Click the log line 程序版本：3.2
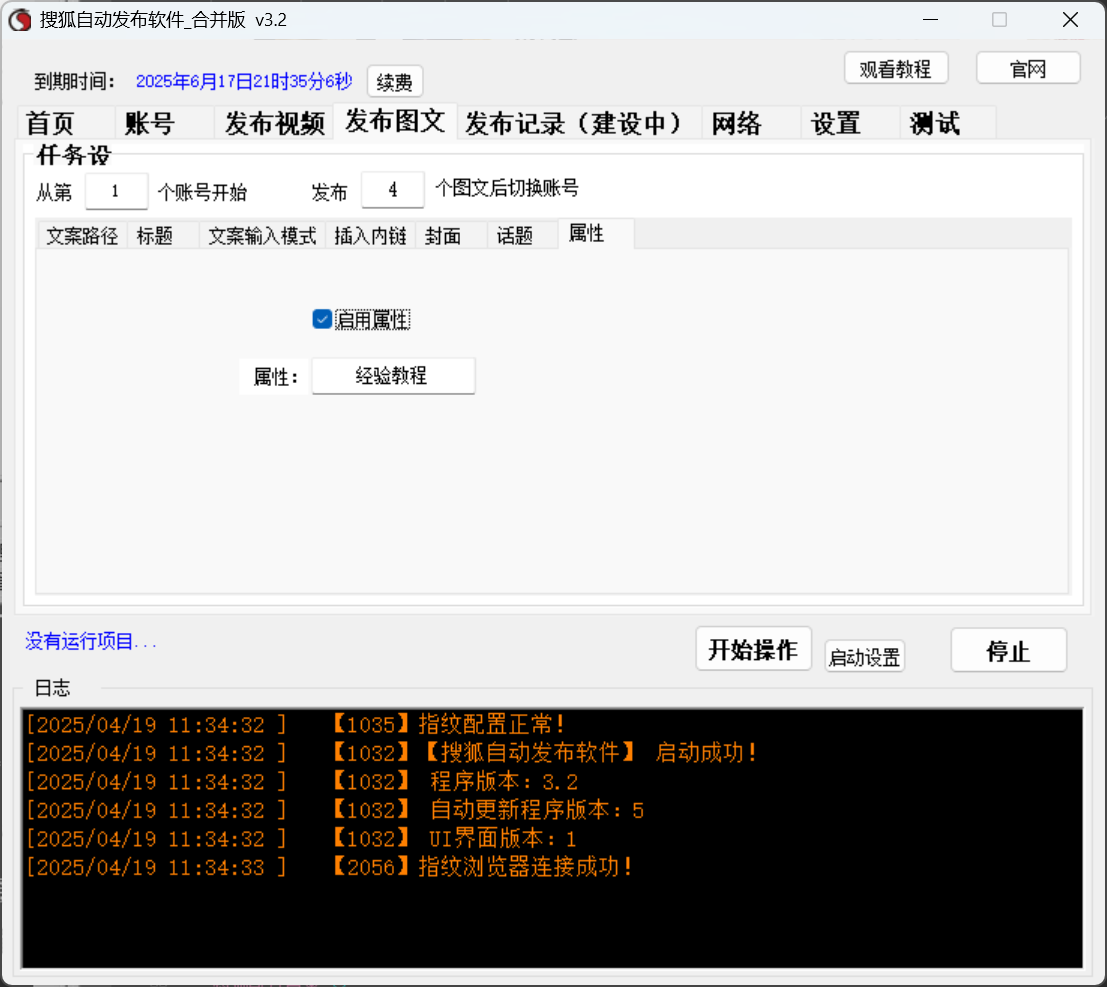1107x987 pixels. 302,782
